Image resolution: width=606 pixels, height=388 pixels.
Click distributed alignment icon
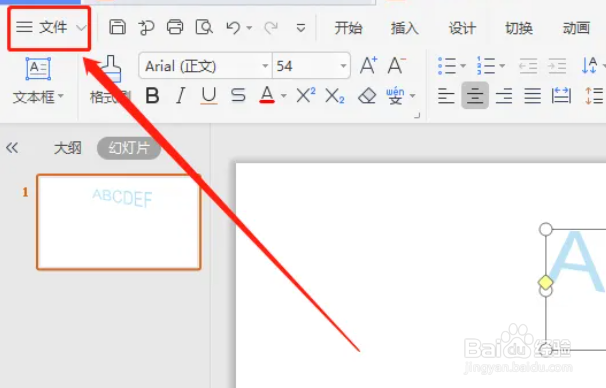point(562,95)
